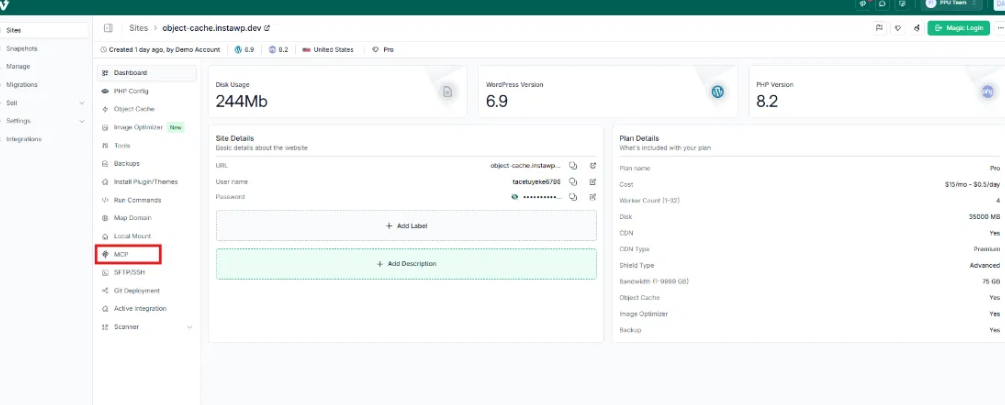Click the diamond tag icon in header
1005x405 pixels.
(898, 28)
